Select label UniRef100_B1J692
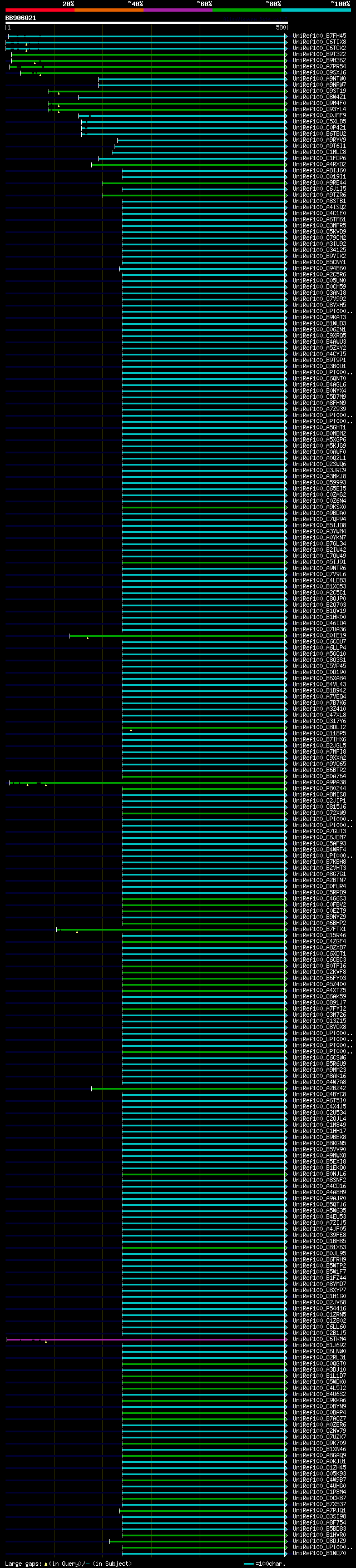 [x=319, y=1344]
